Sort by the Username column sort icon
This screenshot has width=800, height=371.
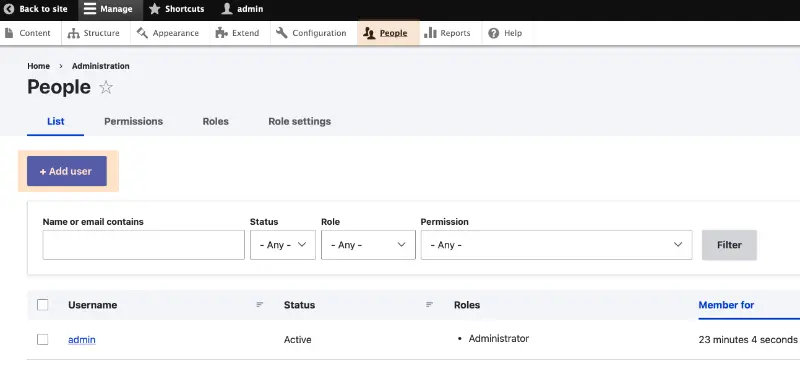pos(260,305)
